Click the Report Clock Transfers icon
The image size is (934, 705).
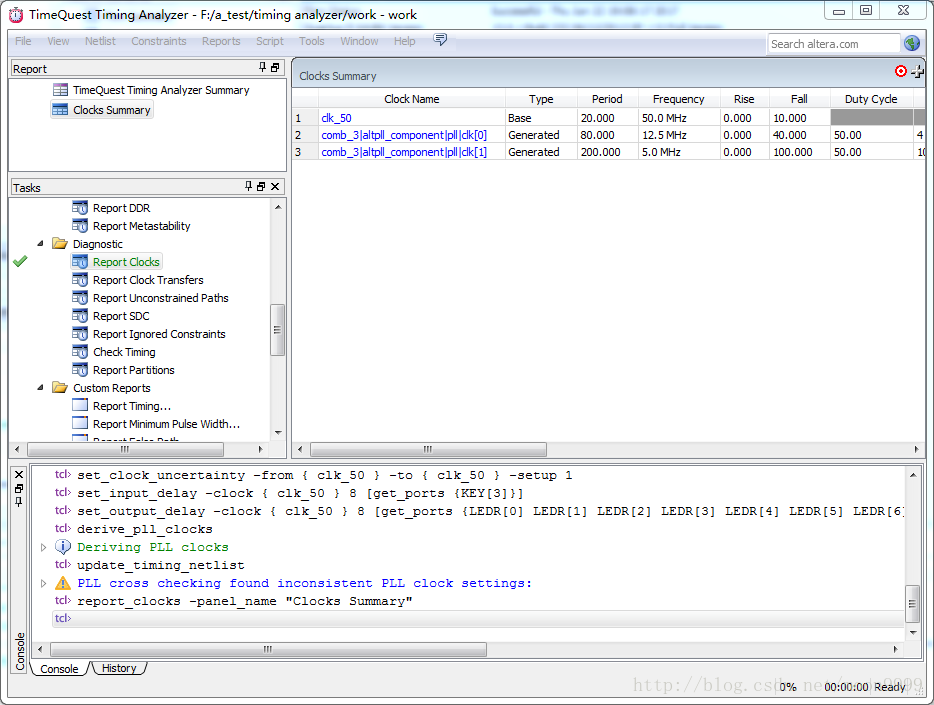pyautogui.click(x=80, y=280)
